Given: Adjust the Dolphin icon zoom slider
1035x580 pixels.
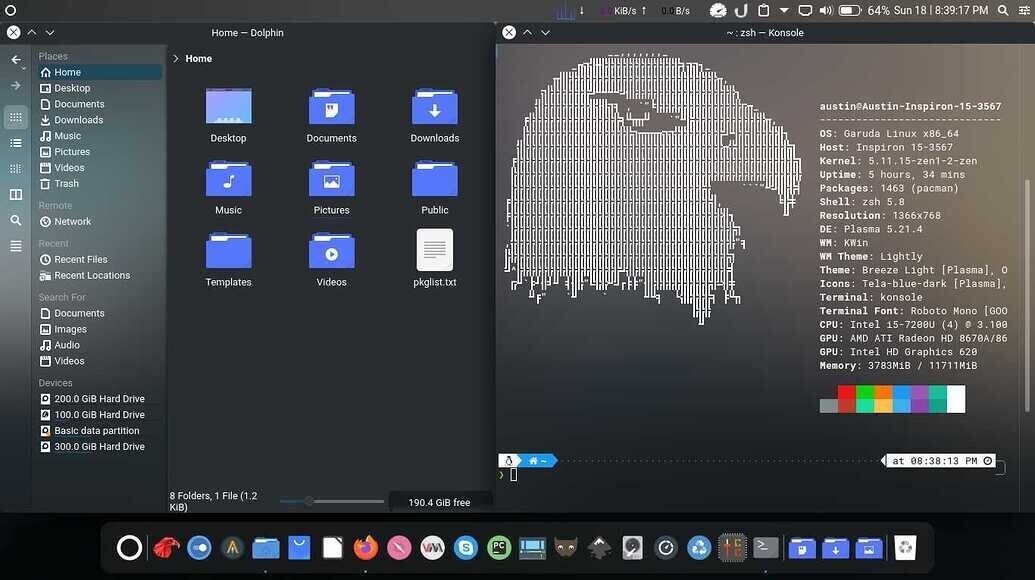Looking at the screenshot, I should tap(331, 501).
